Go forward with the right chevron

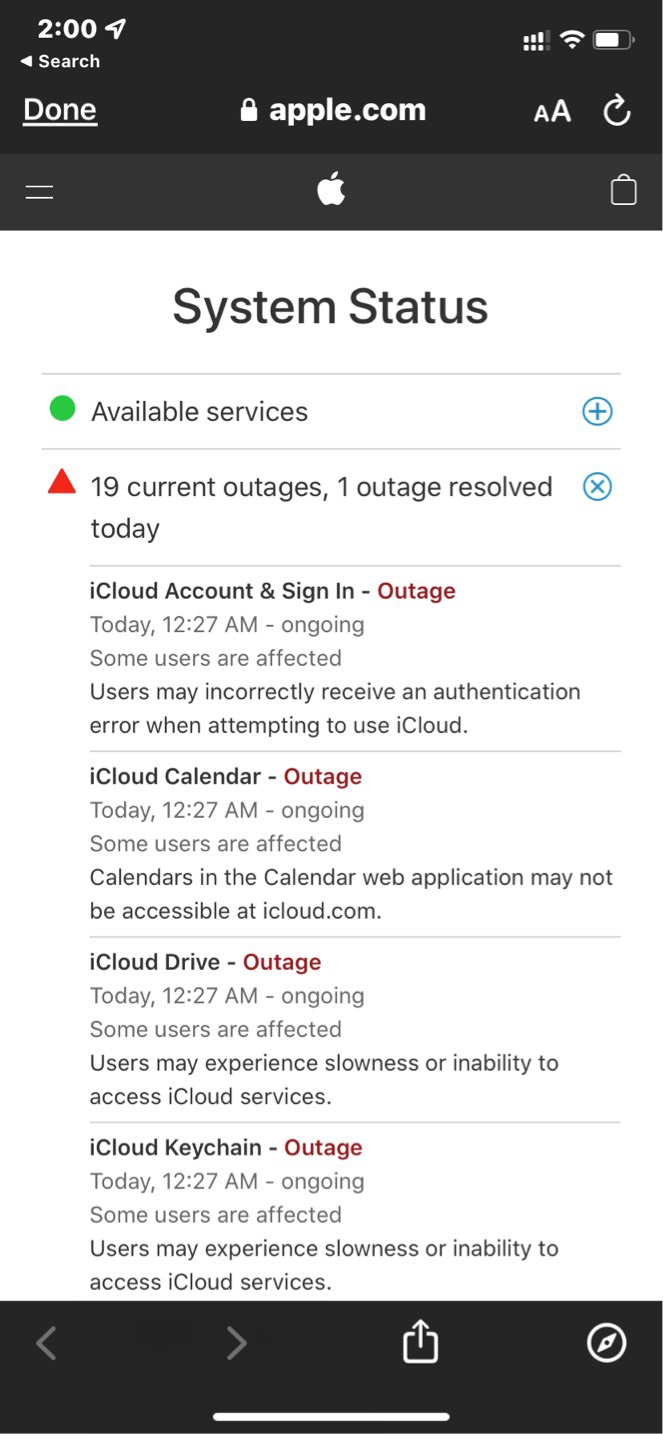tap(236, 1343)
